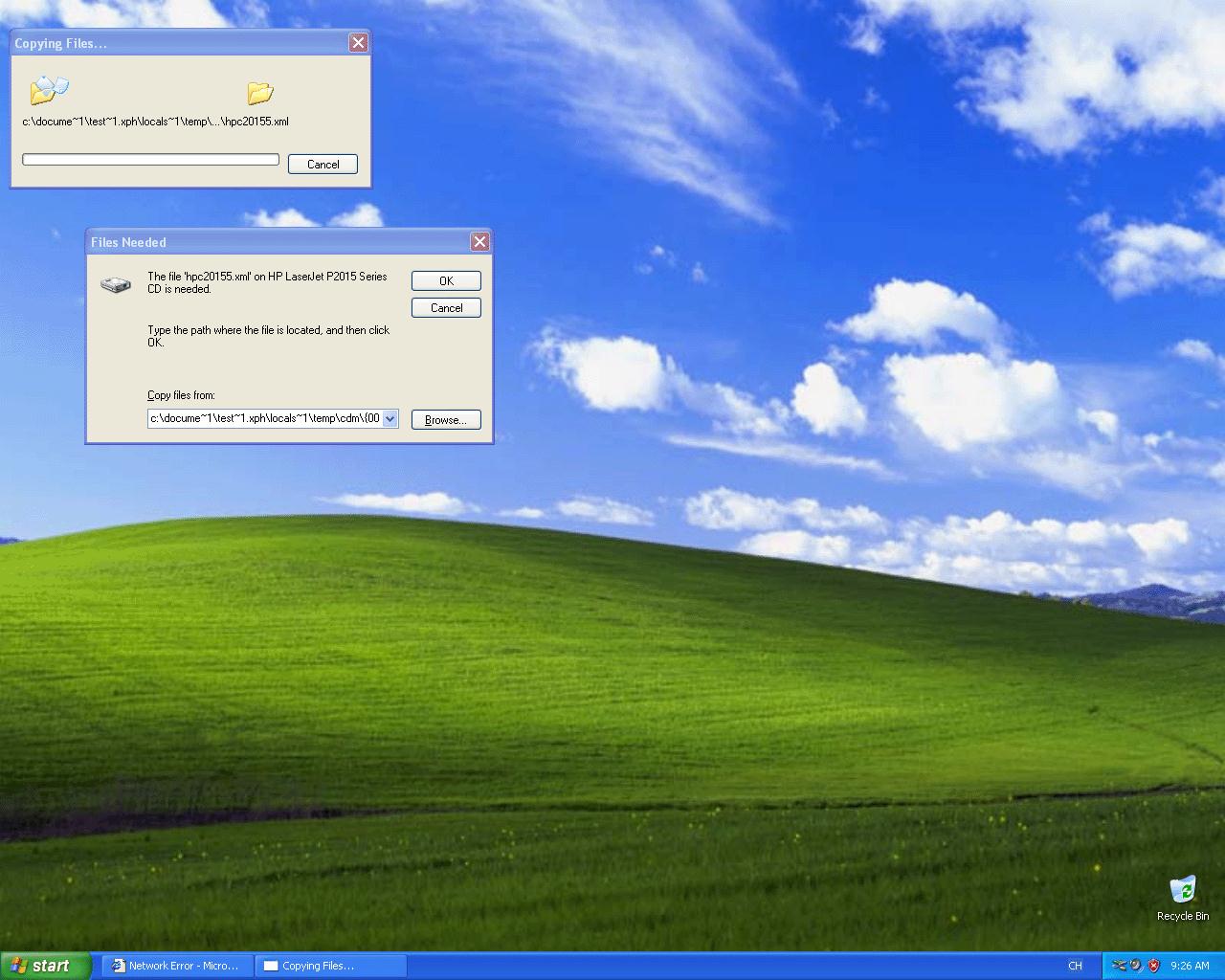Open the Recycle Bin icon

tap(1183, 898)
